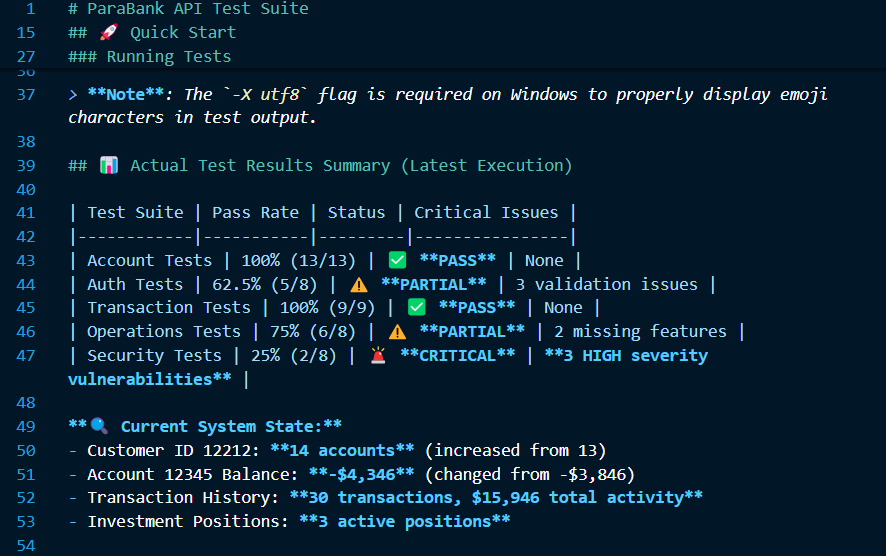Click warning icon in Auth Tests row
The width and height of the screenshot is (886, 556).
(359, 284)
